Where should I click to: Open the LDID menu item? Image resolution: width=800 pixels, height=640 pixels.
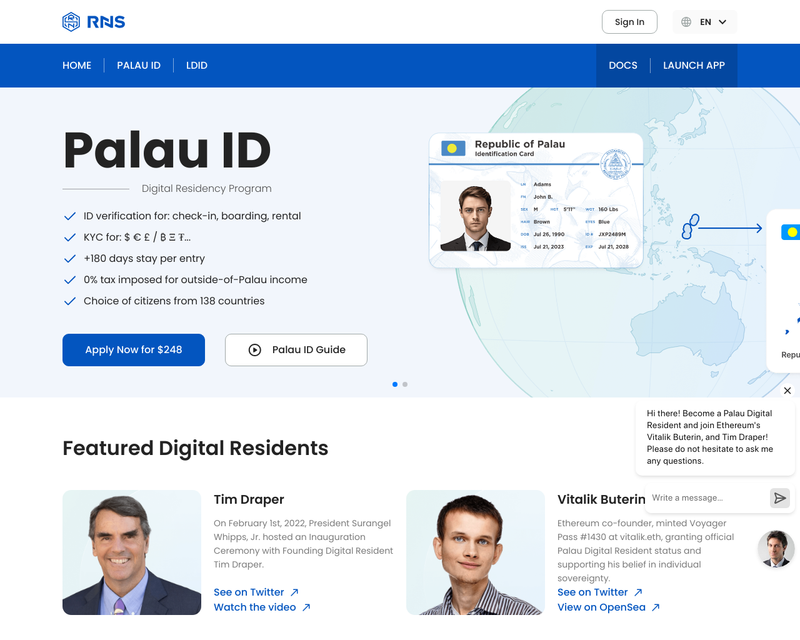pyautogui.click(x=196, y=65)
